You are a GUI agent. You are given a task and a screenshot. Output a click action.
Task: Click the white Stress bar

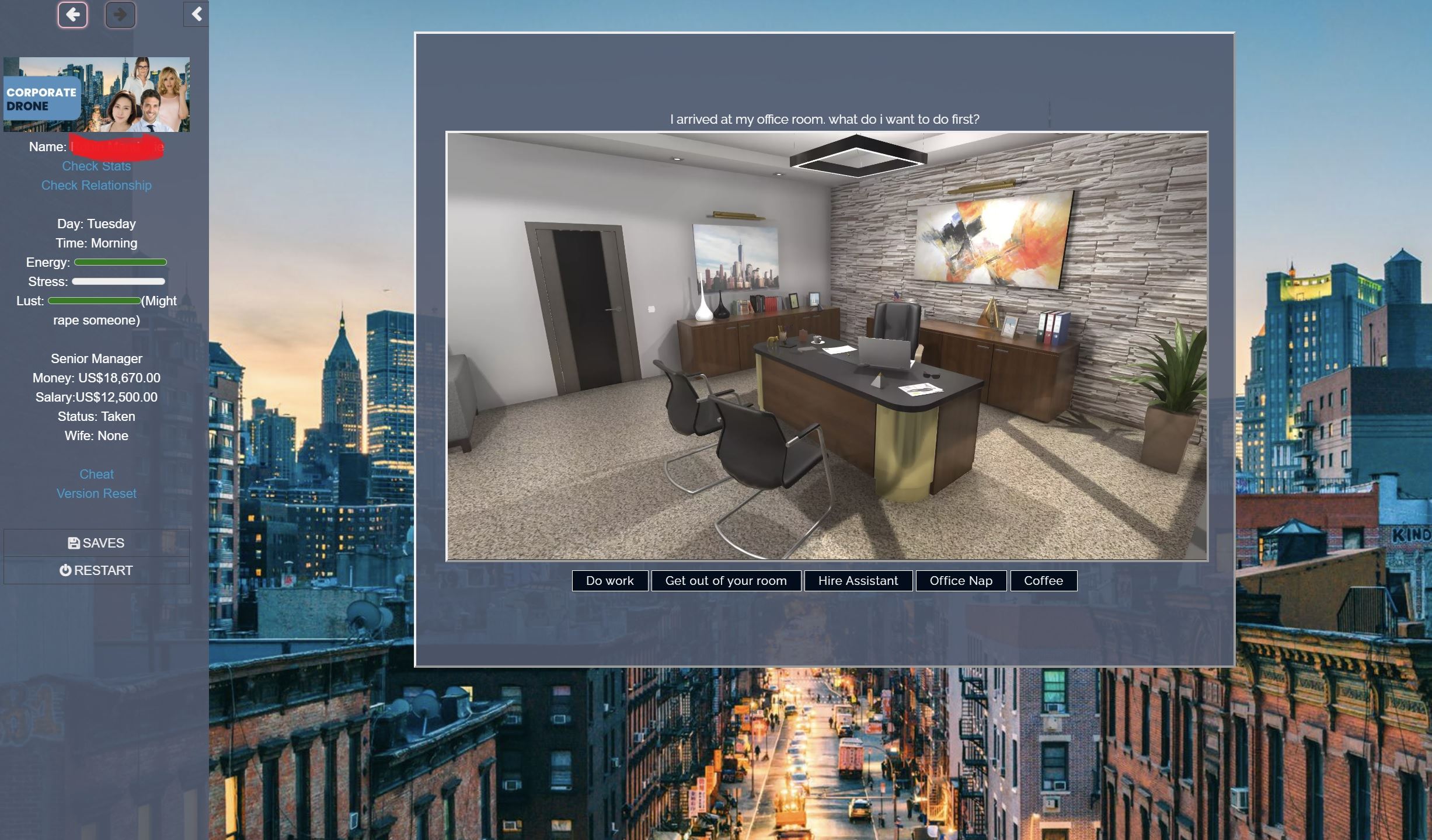tap(118, 281)
